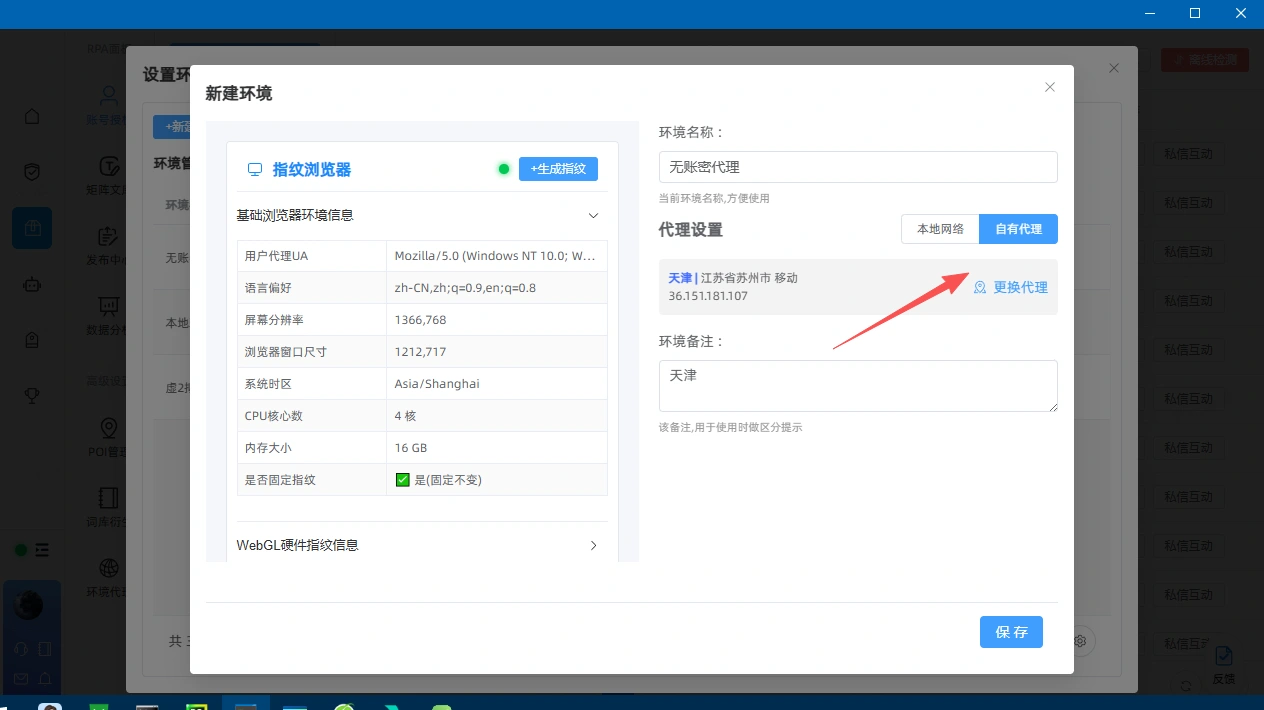Click the 更换代理 location icon
The image size is (1264, 710).
pos(980,287)
